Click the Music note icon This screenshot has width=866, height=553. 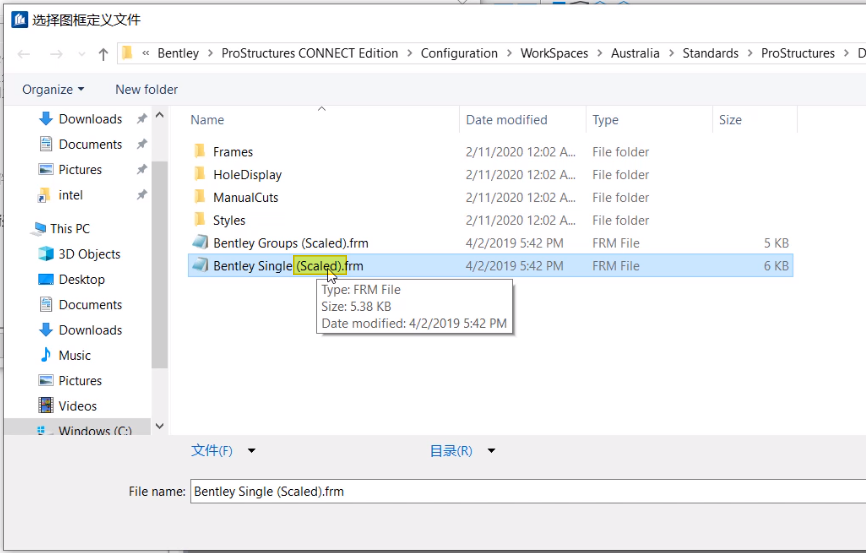(x=46, y=355)
